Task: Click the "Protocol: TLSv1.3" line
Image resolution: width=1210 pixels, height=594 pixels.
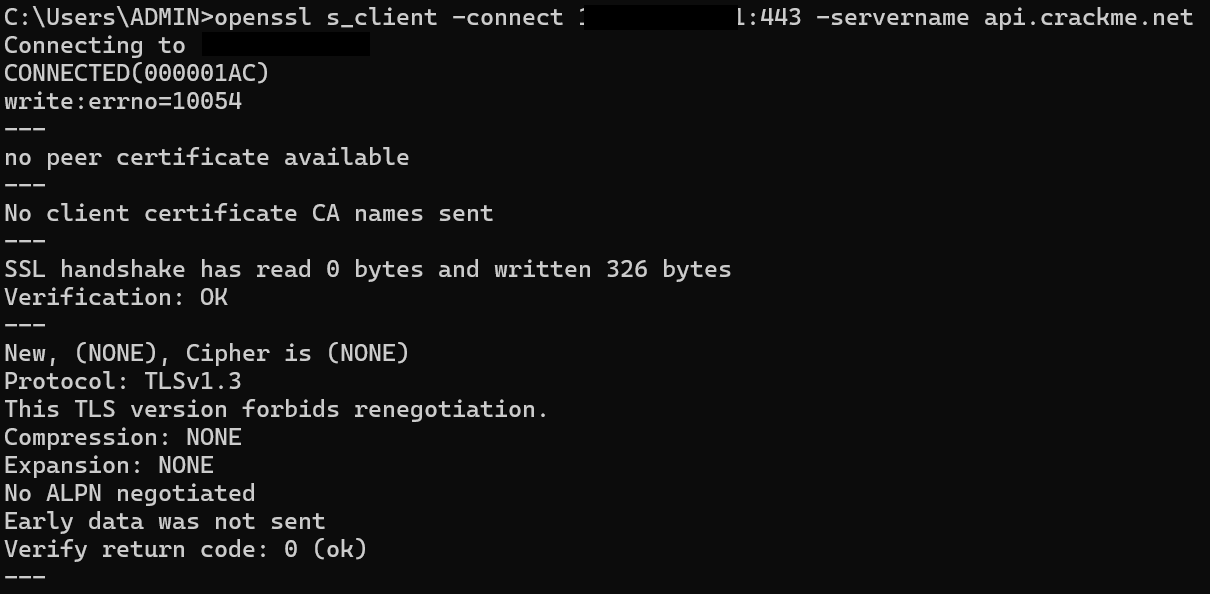Action: coord(123,381)
